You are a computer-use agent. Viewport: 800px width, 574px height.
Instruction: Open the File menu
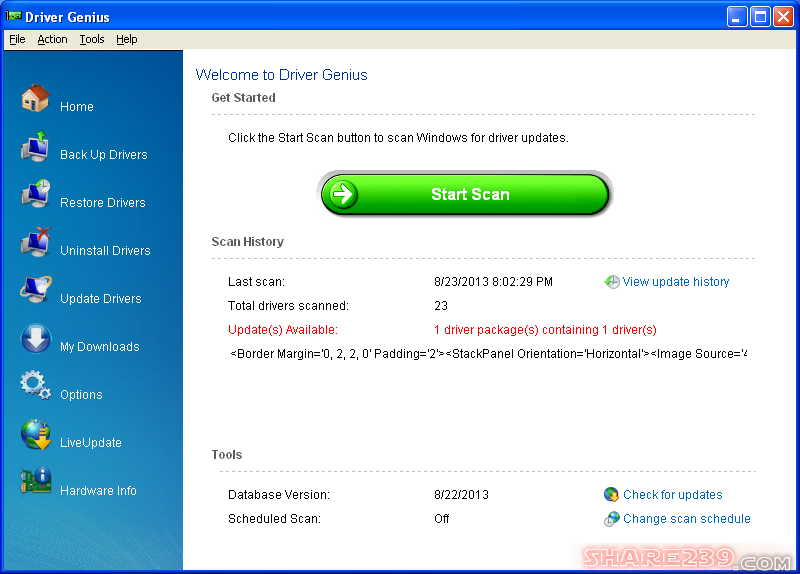click(17, 39)
